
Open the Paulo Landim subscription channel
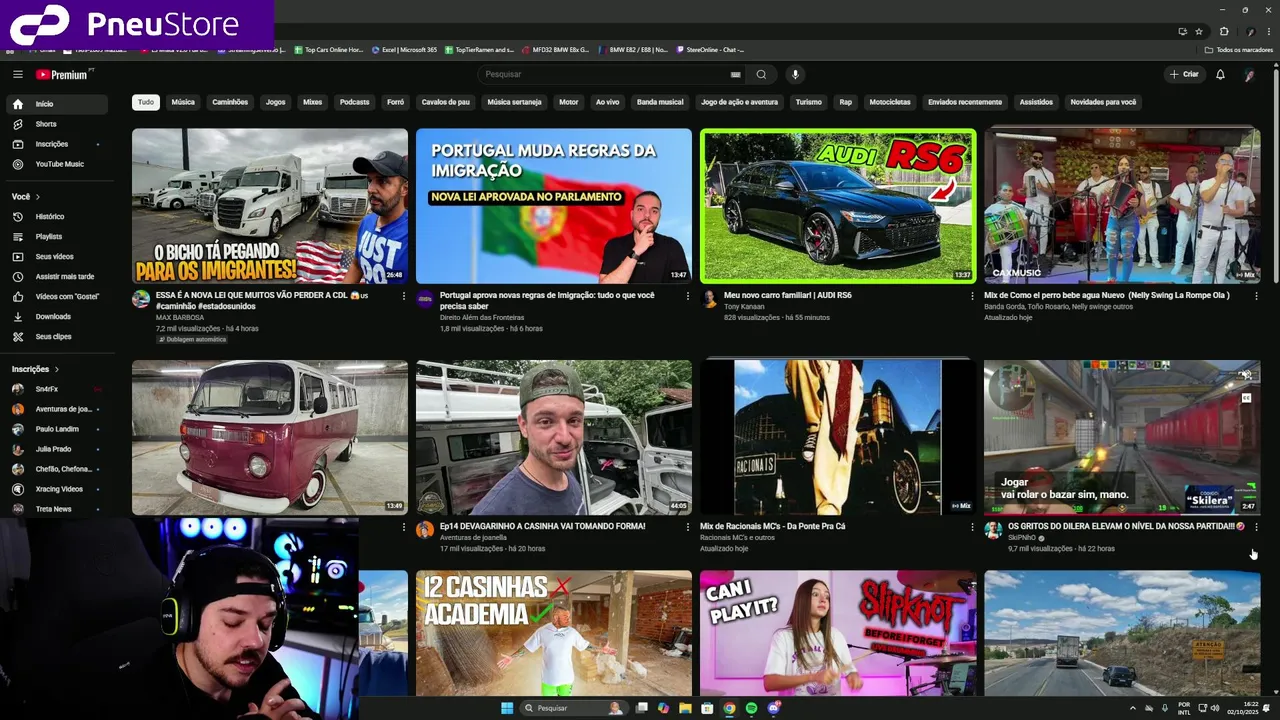click(56, 429)
